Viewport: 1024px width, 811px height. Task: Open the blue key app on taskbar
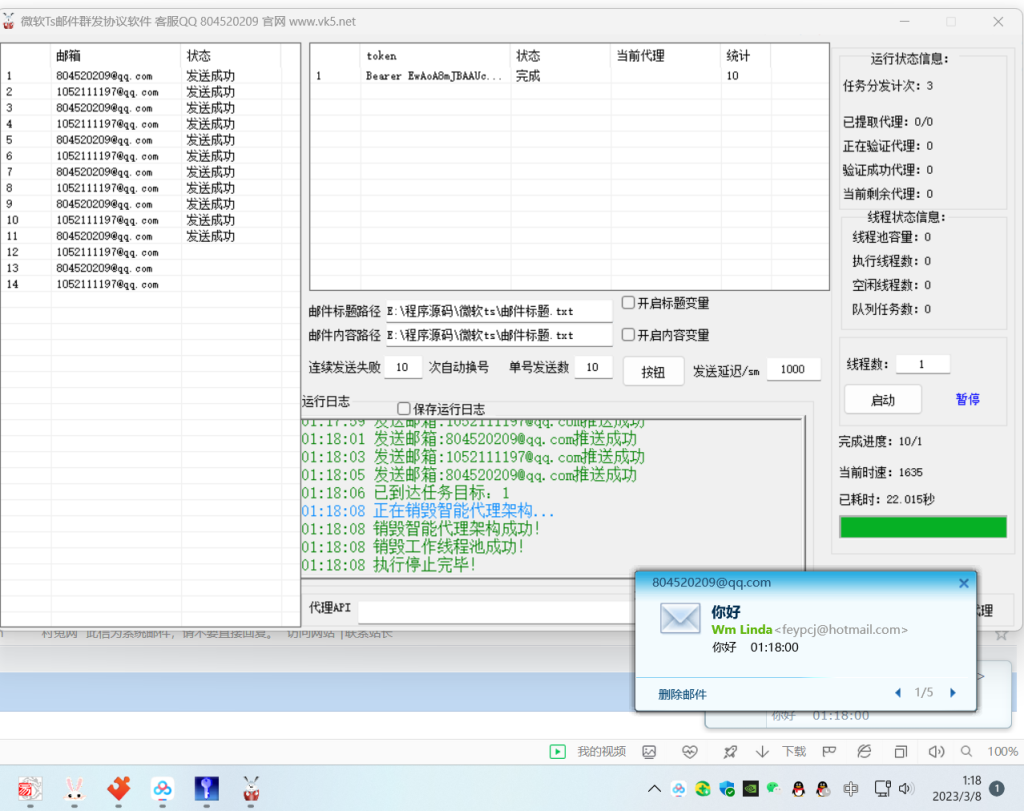pos(207,789)
